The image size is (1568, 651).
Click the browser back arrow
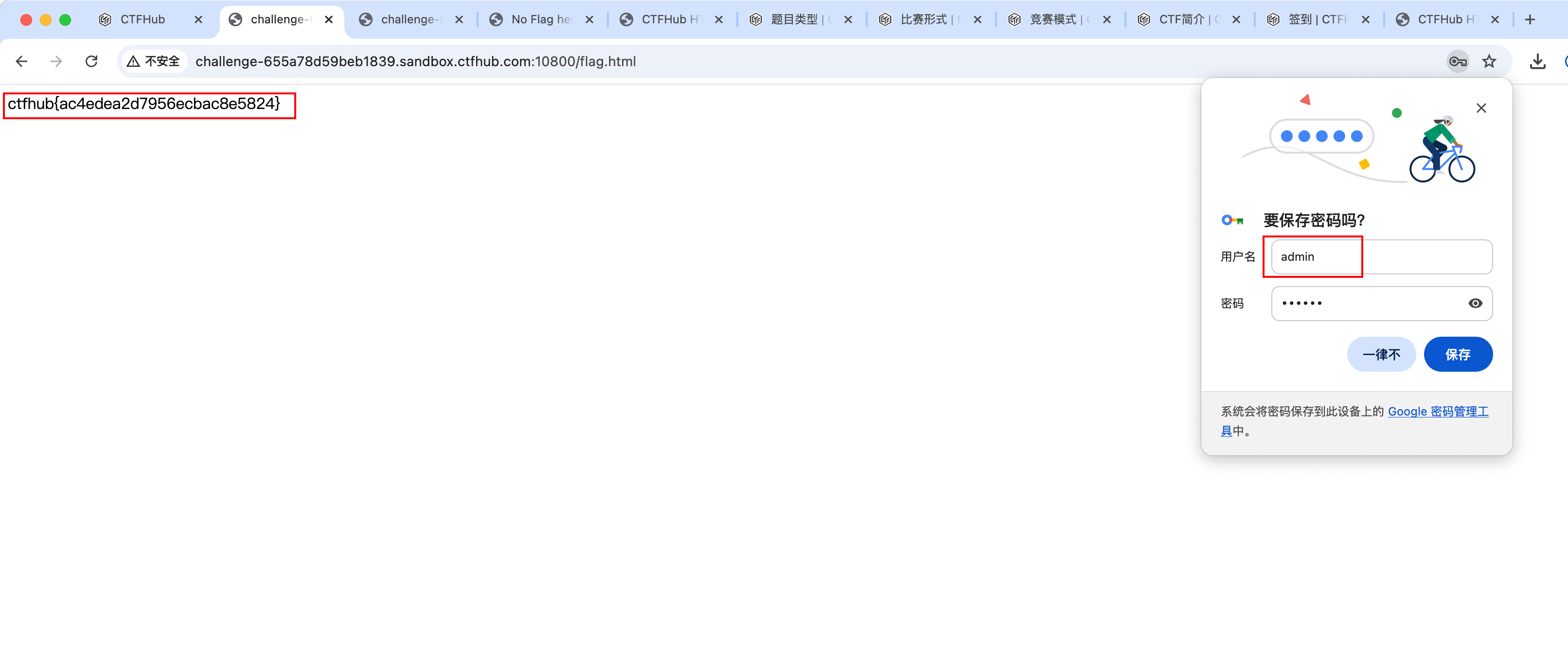click(22, 61)
